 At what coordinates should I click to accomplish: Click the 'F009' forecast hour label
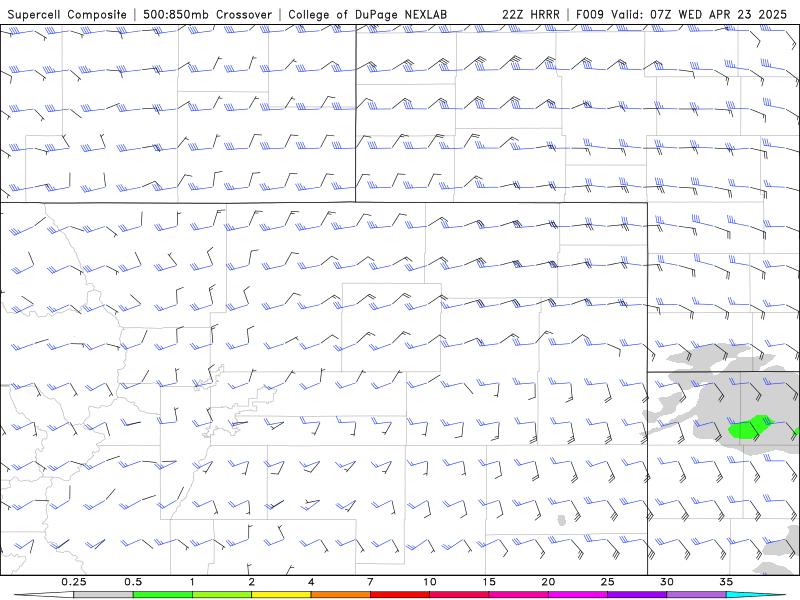pos(591,15)
